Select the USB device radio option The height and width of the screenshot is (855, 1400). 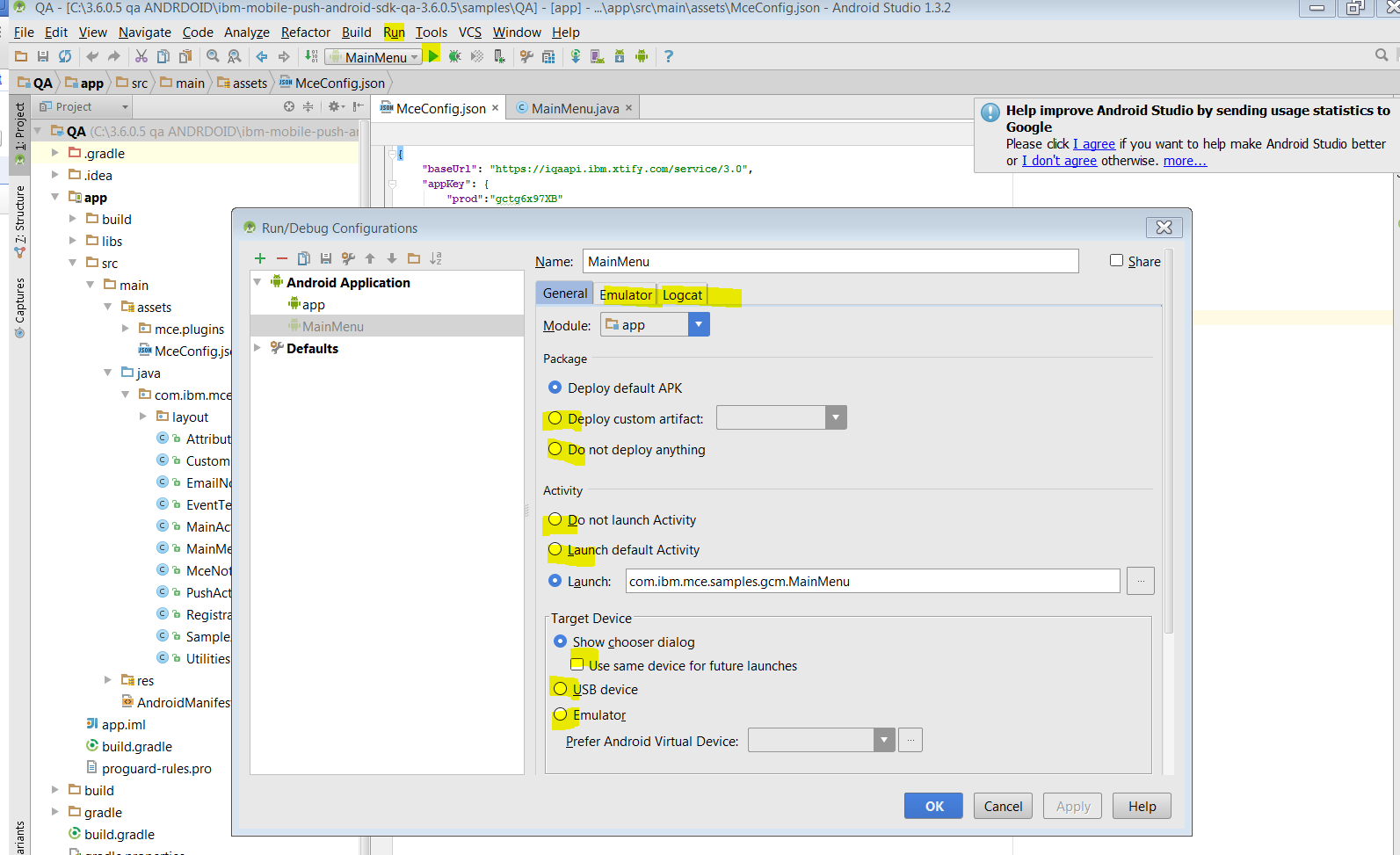(x=561, y=689)
